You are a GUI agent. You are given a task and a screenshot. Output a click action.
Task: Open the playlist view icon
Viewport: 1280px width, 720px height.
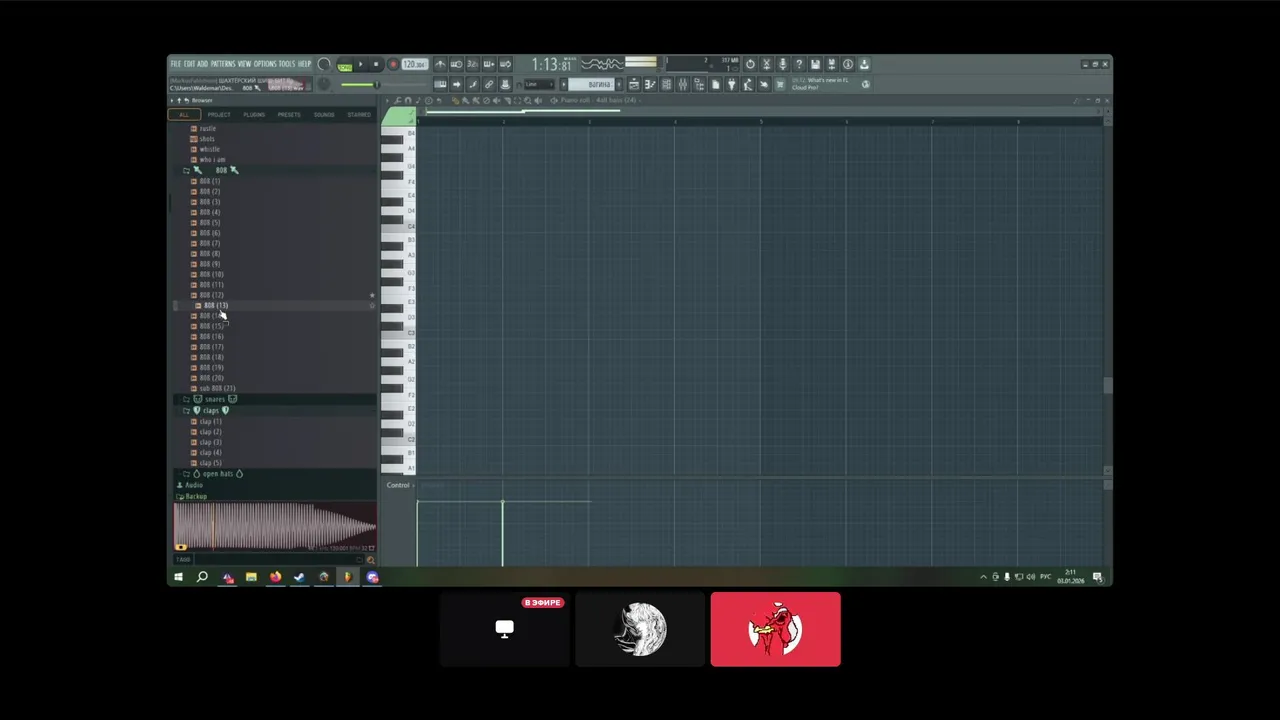point(634,84)
